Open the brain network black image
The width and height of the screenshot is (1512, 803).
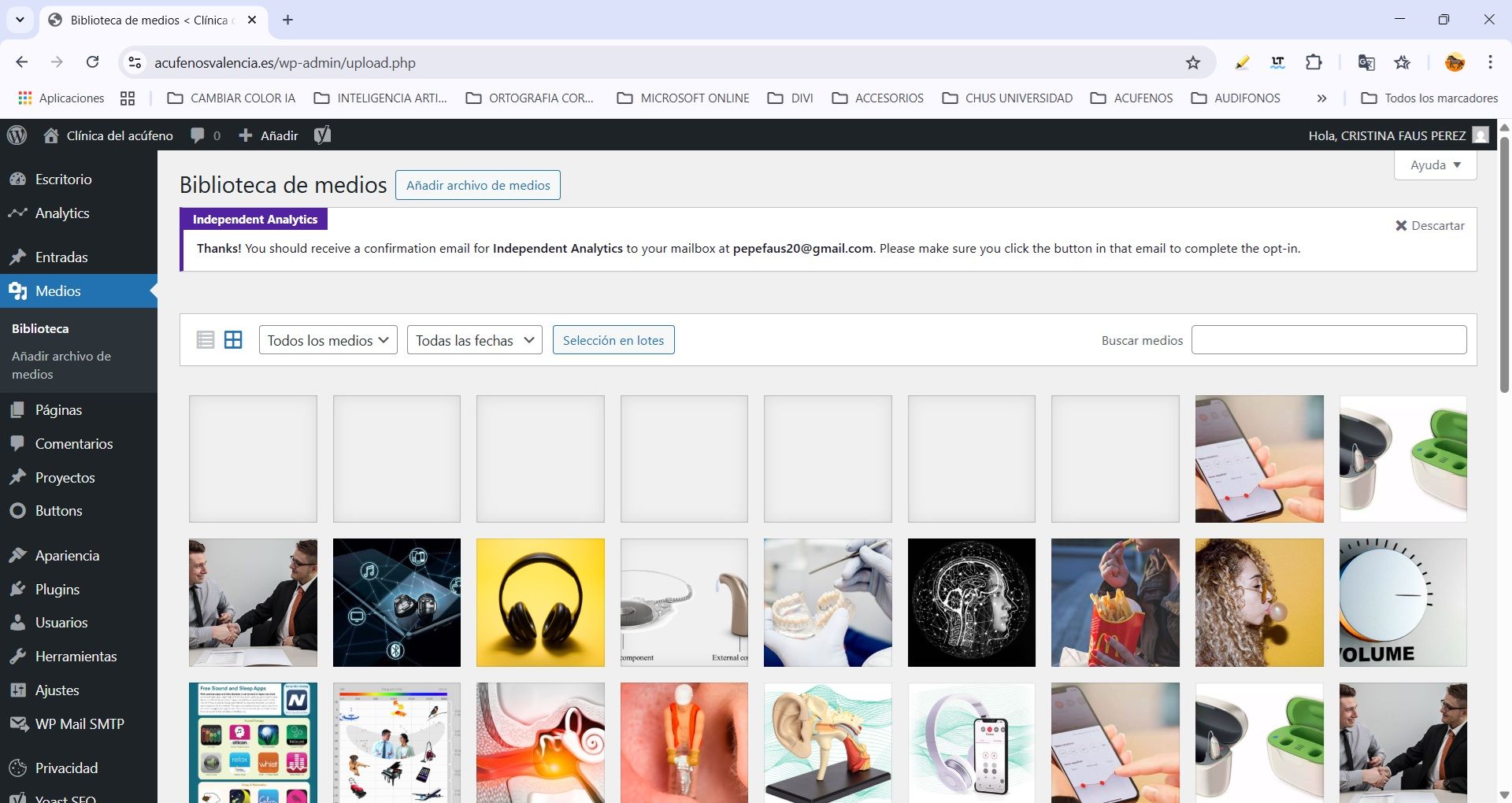coord(972,603)
